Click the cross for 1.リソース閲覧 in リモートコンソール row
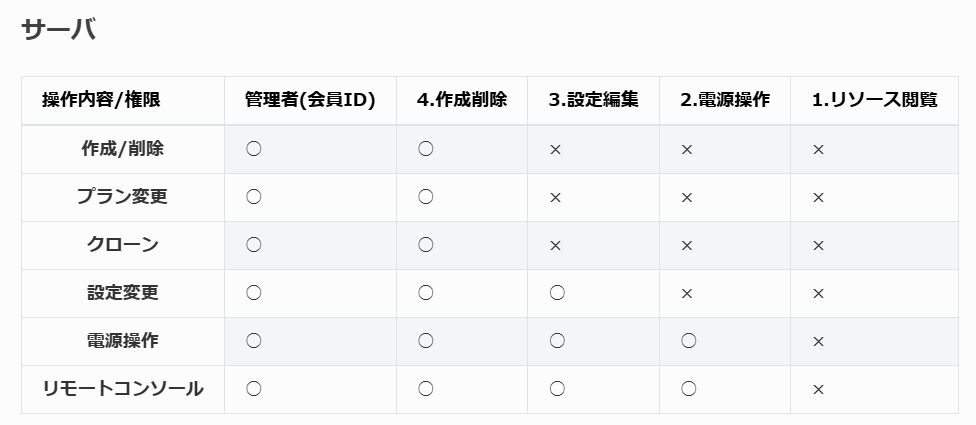The height and width of the screenshot is (425, 976). [x=818, y=390]
